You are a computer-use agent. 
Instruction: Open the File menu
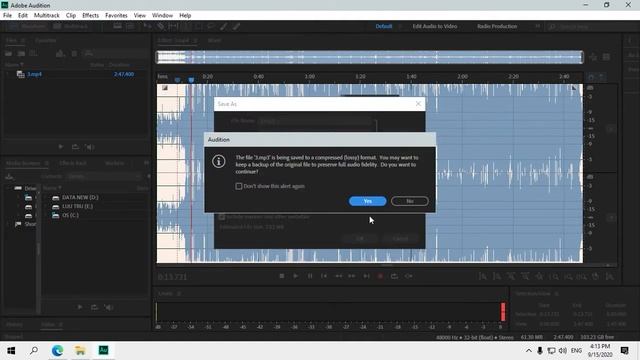coord(7,15)
